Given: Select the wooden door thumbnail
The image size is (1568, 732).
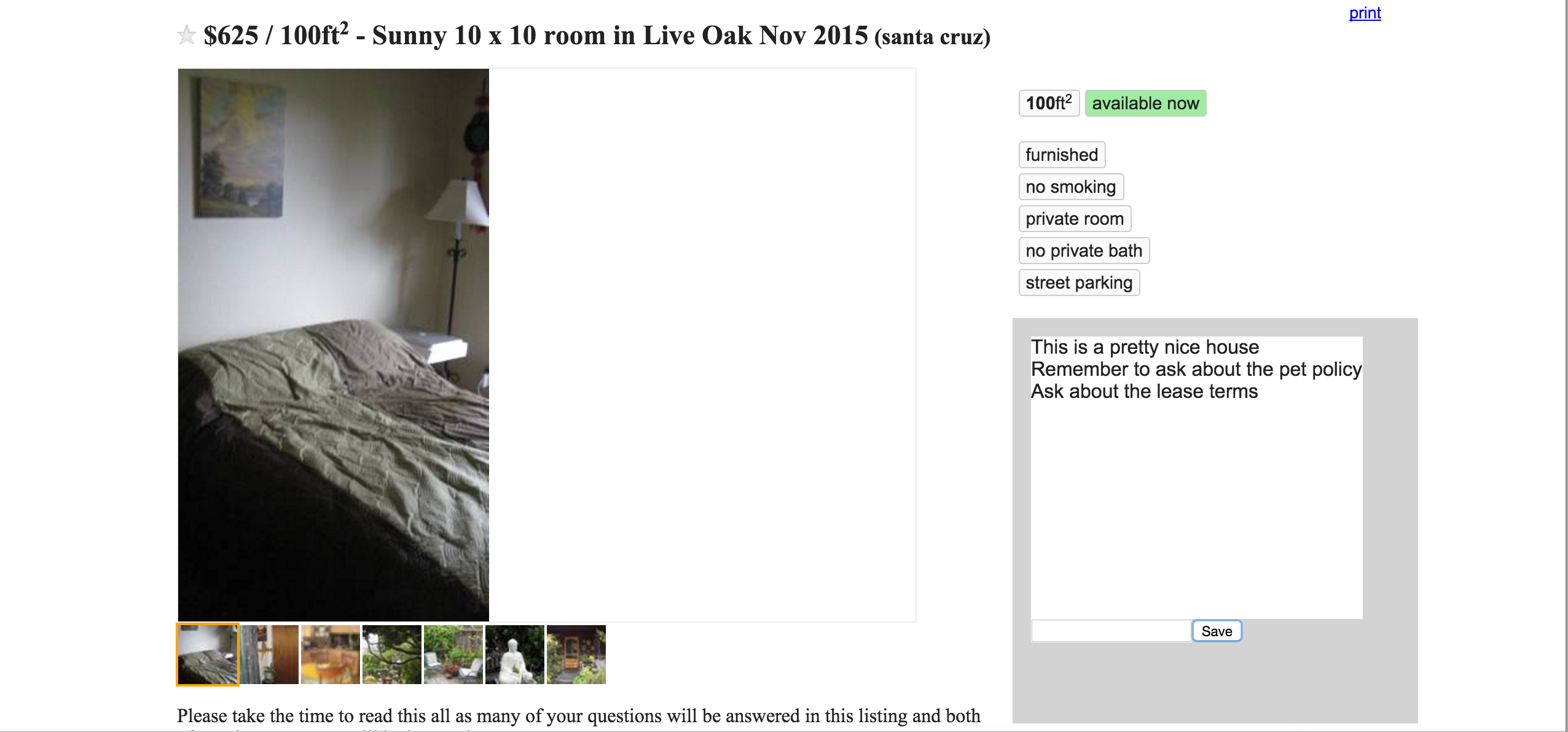Looking at the screenshot, I should tap(269, 655).
